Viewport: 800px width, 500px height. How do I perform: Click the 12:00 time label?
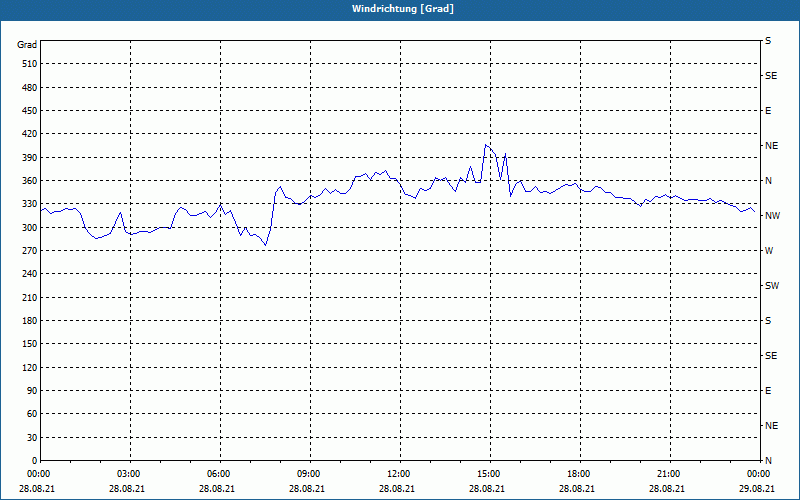tap(398, 474)
